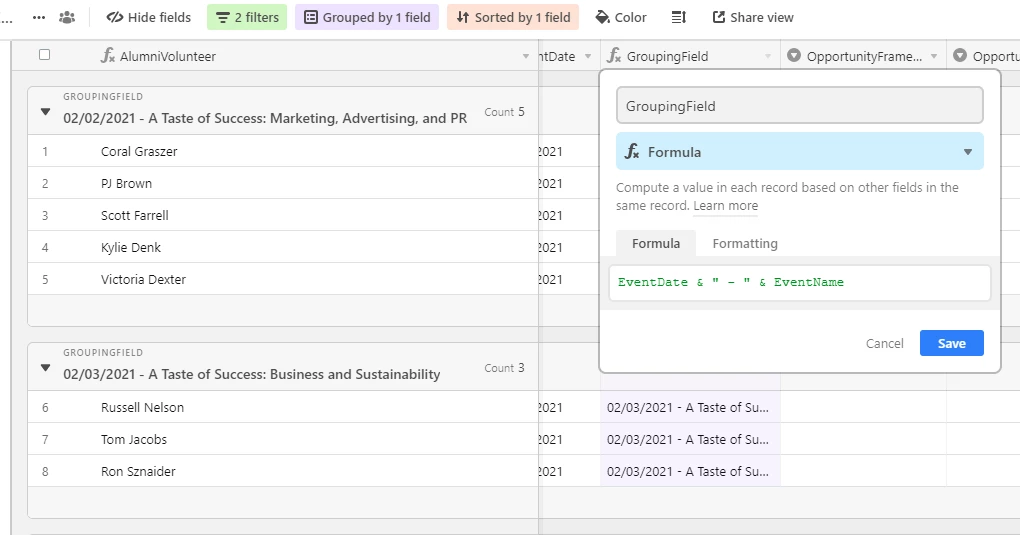Select the Ron Sznaider record

click(138, 471)
